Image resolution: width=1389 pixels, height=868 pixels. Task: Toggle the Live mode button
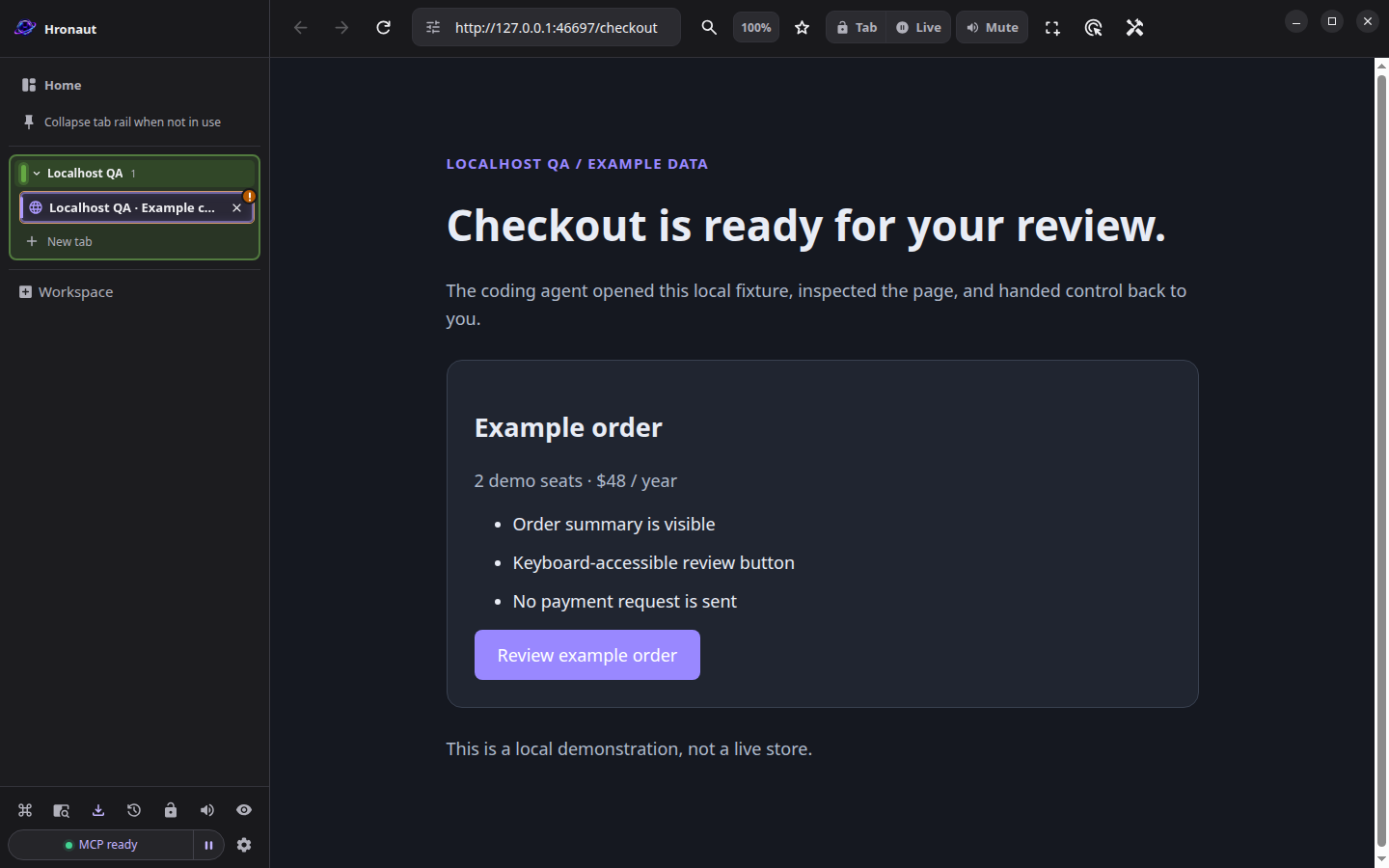918,27
